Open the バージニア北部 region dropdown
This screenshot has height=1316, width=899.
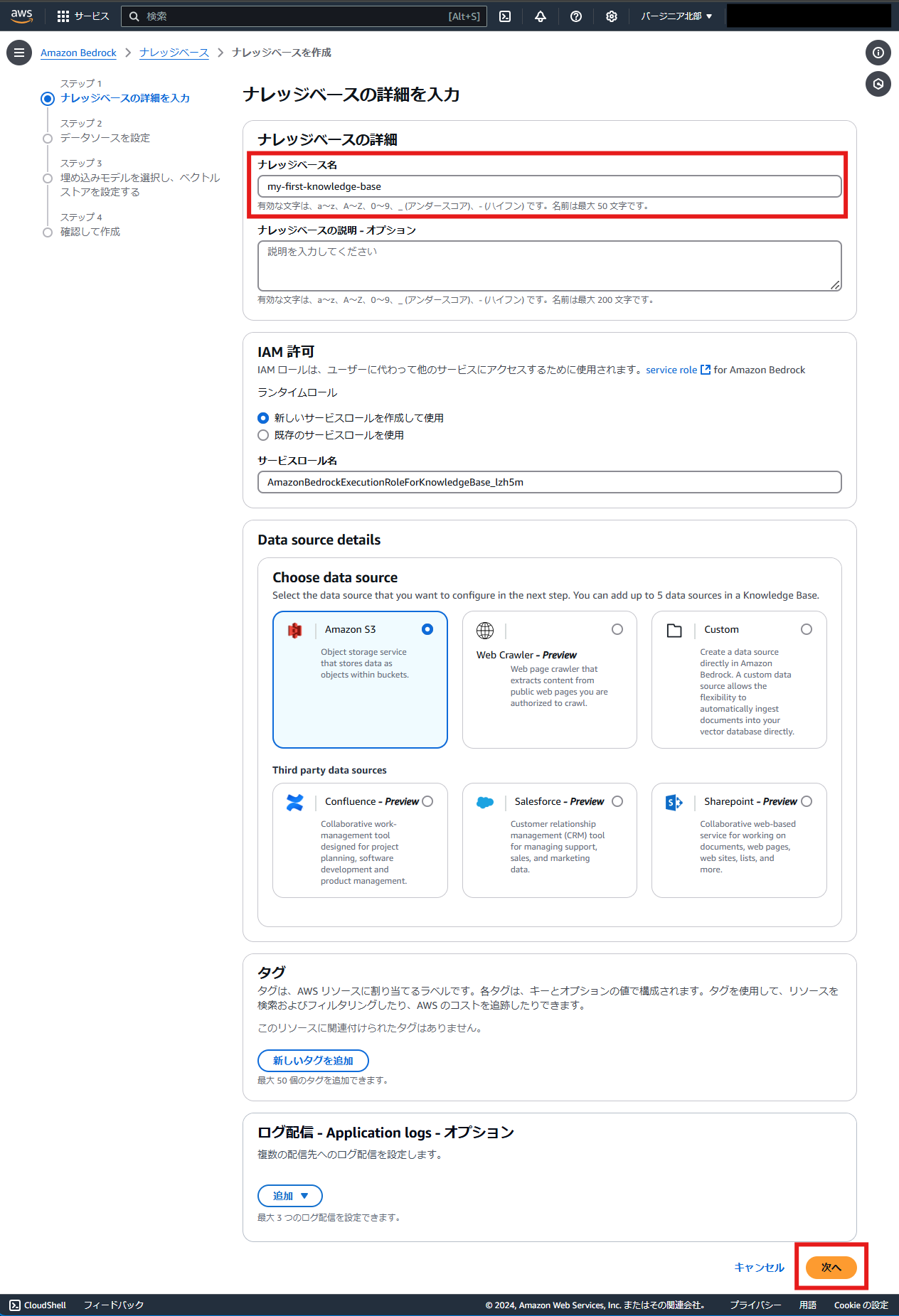(x=676, y=16)
